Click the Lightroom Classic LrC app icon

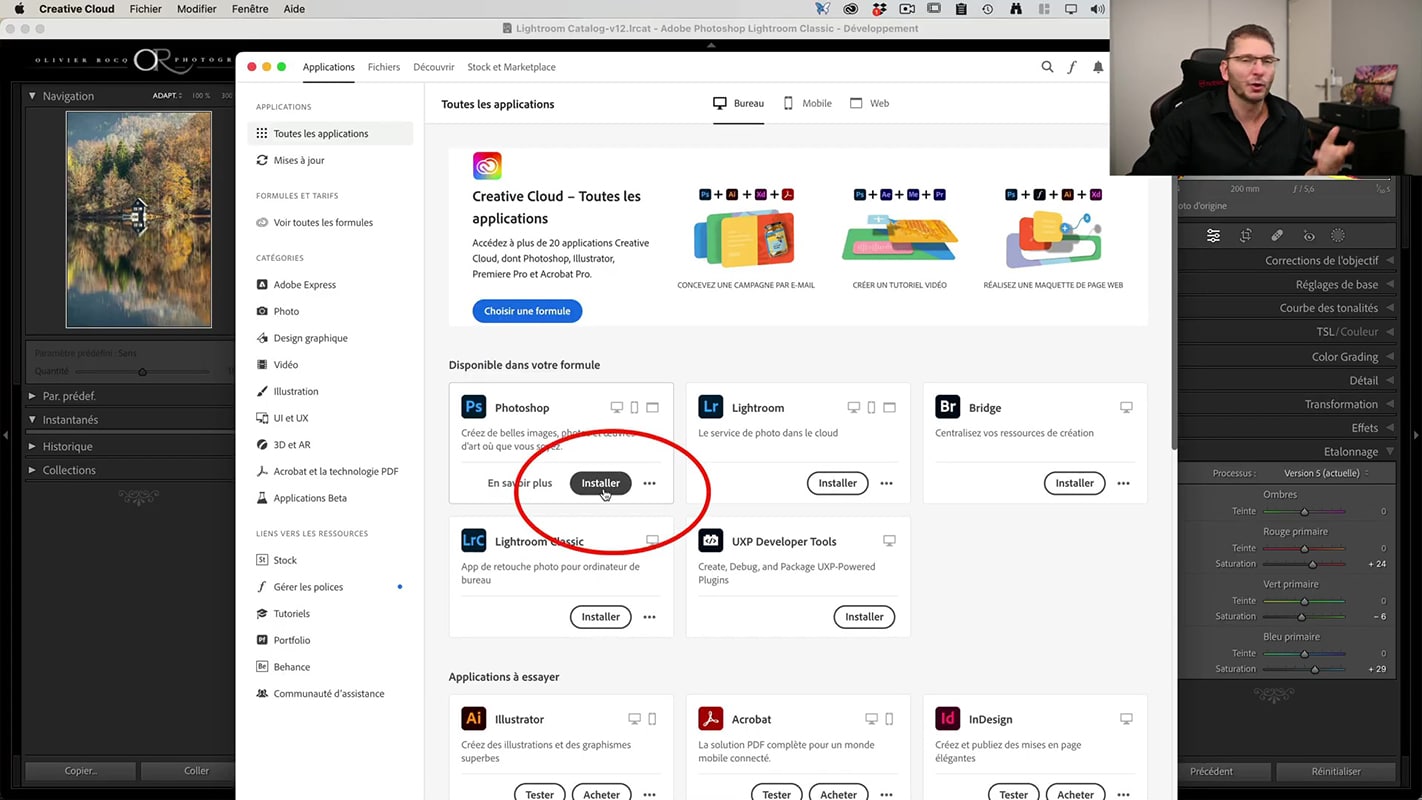pos(474,541)
